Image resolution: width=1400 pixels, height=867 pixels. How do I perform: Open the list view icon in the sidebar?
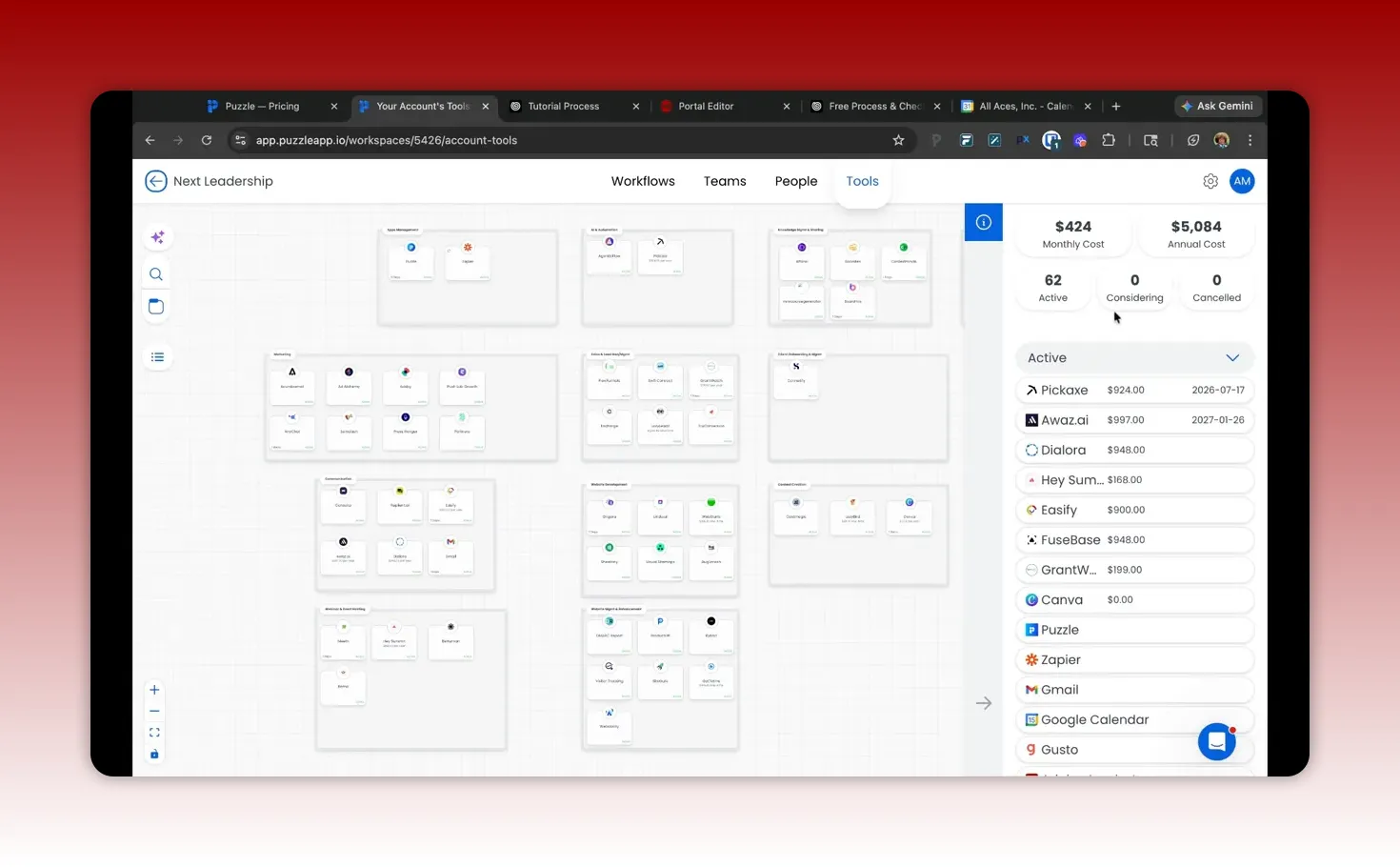(156, 356)
